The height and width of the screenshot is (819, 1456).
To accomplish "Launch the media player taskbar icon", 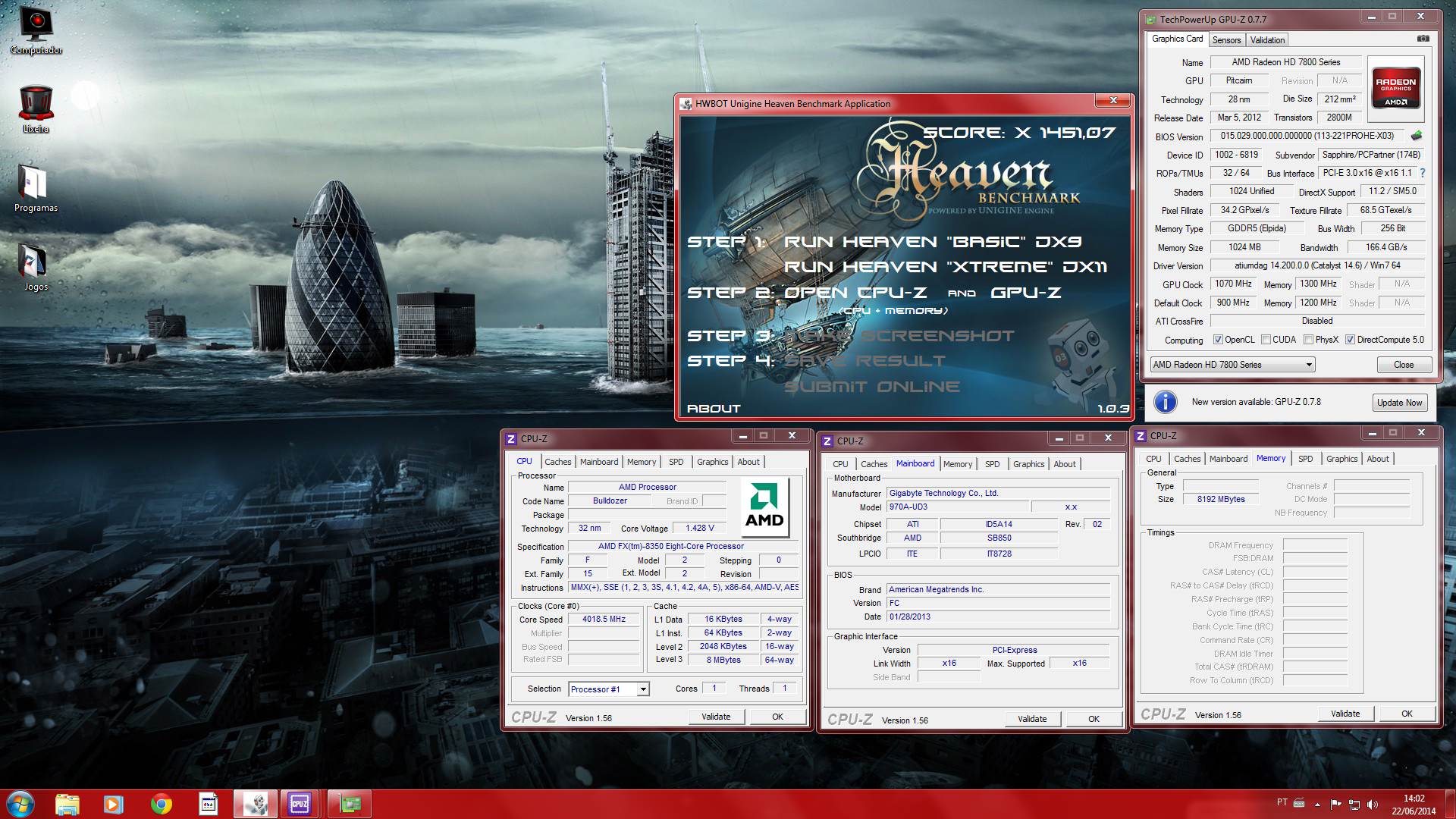I will pos(114,804).
